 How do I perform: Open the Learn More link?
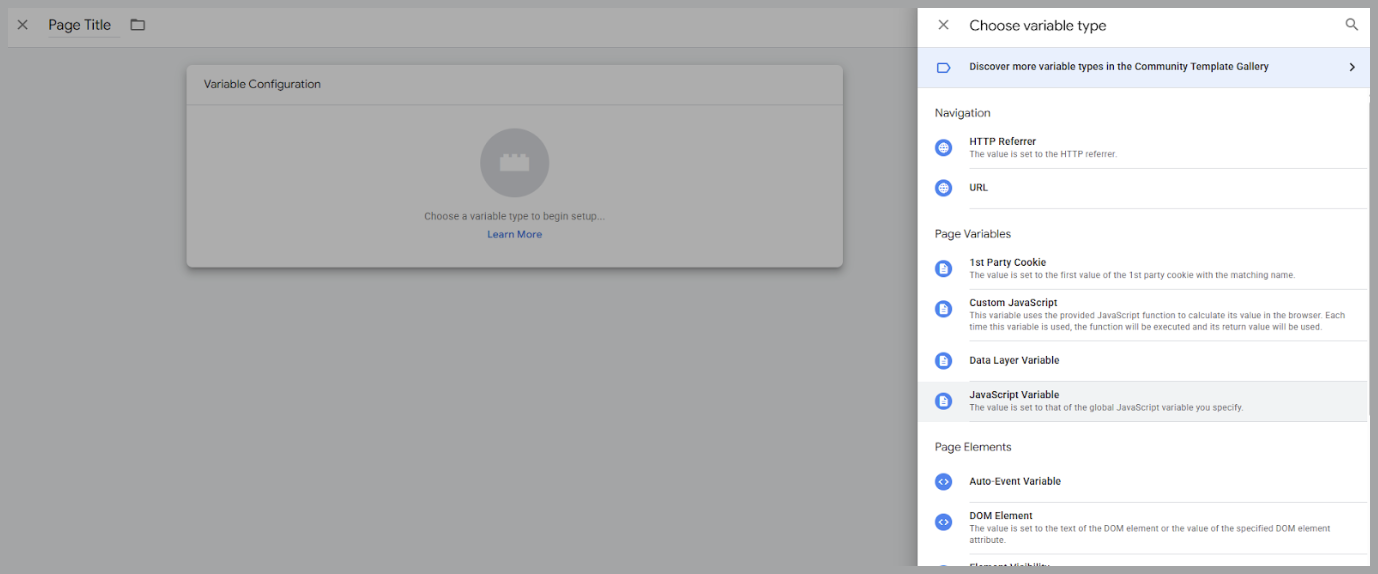point(514,235)
